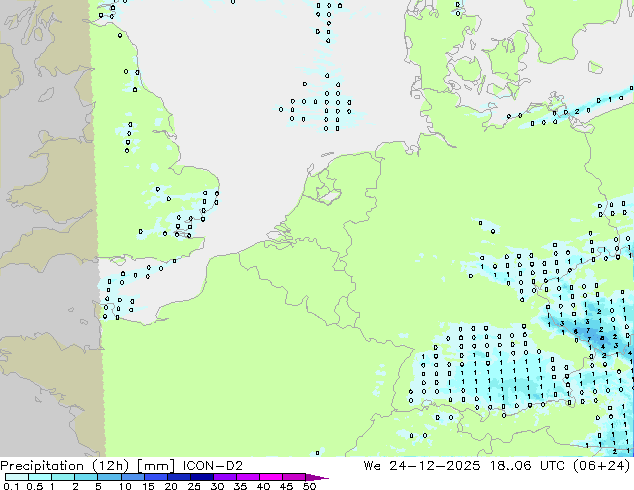
Task: Click the '0.1' legend scale label
Action: [11, 486]
